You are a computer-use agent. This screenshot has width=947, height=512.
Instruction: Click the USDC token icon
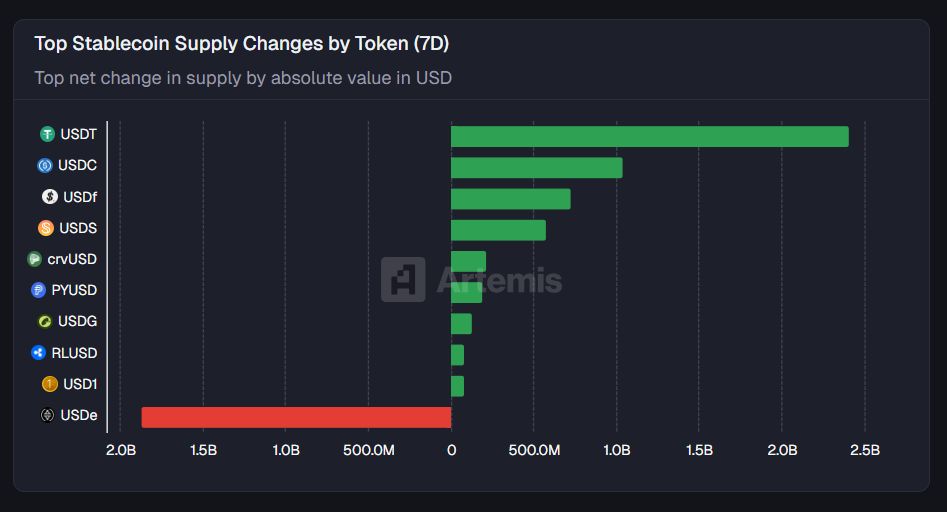tap(45, 165)
